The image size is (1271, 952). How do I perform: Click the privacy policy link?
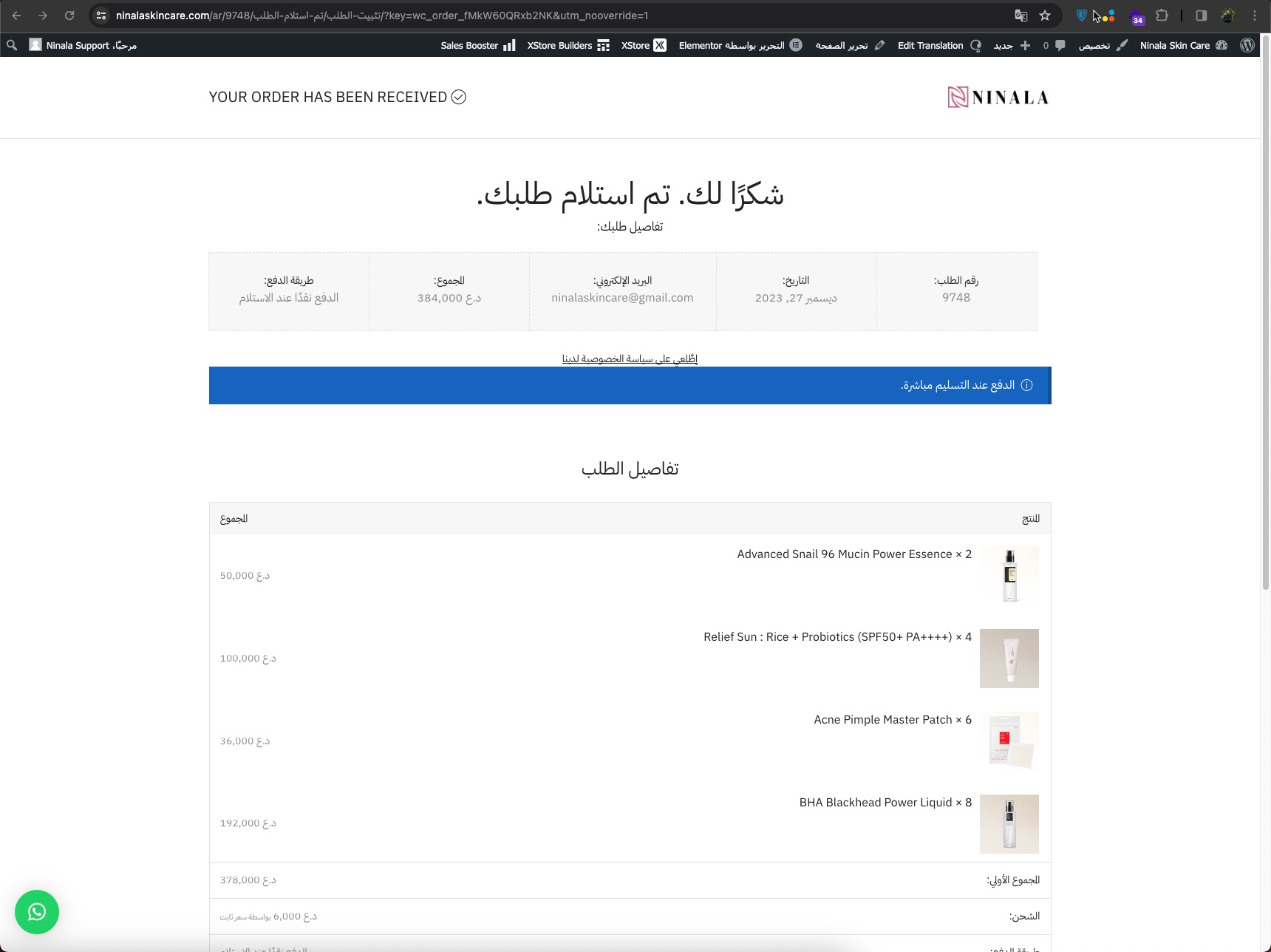pos(630,358)
